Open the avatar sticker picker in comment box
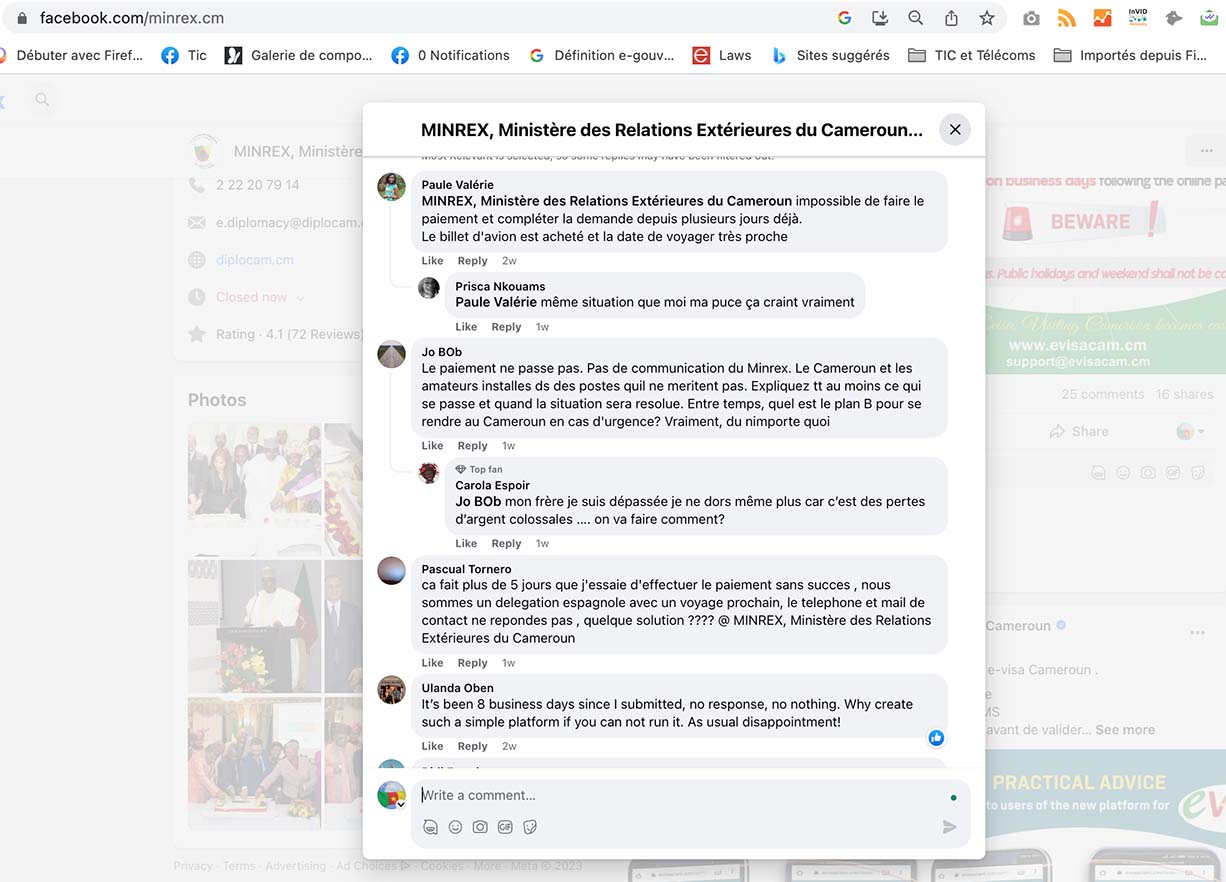Image resolution: width=1226 pixels, height=882 pixels. coord(430,827)
